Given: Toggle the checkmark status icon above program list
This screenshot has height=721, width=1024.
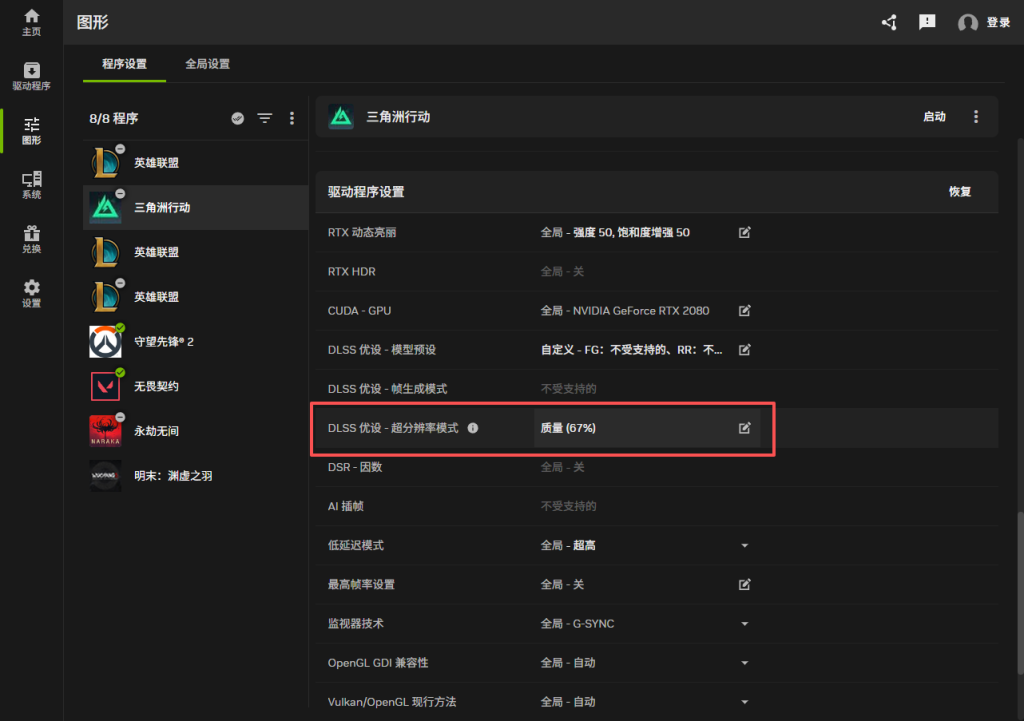Looking at the screenshot, I should tap(237, 118).
